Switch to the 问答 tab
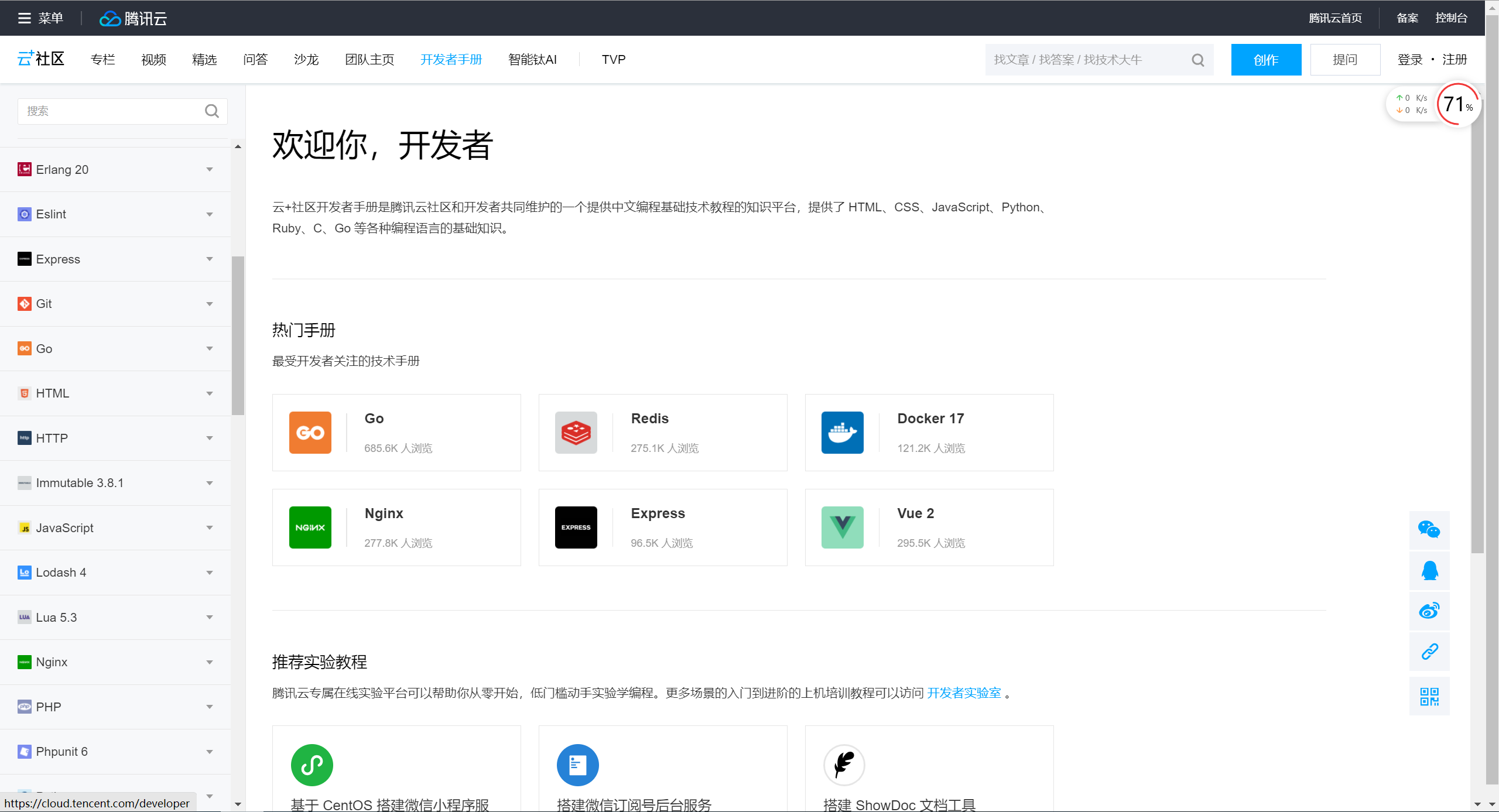The width and height of the screenshot is (1499, 812). tap(255, 59)
